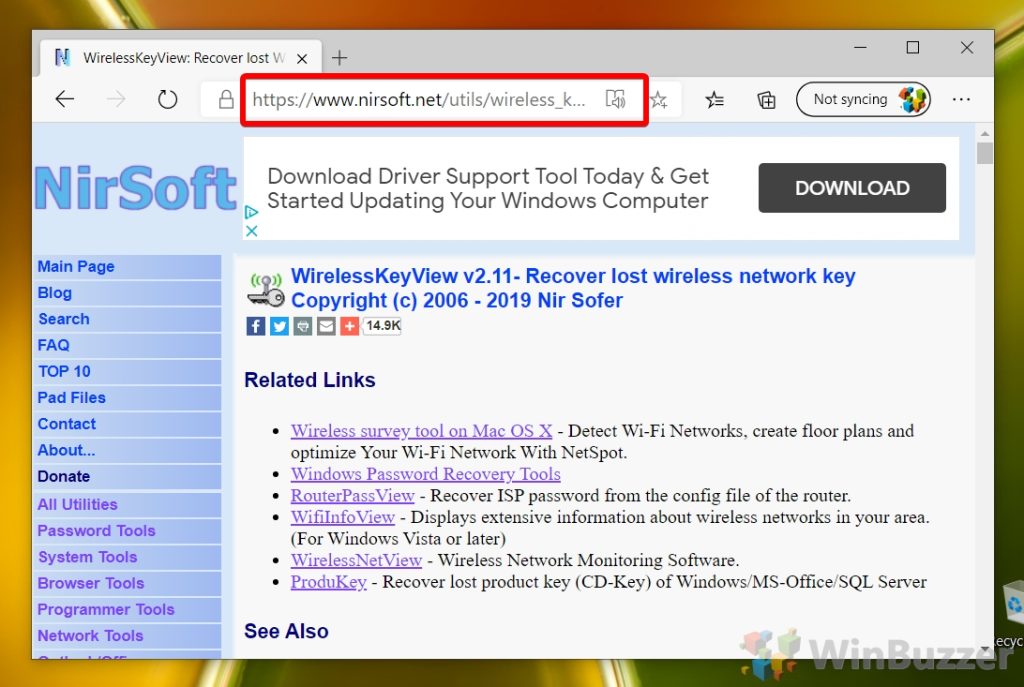
Task: Open the ProduKey link
Action: [328, 582]
